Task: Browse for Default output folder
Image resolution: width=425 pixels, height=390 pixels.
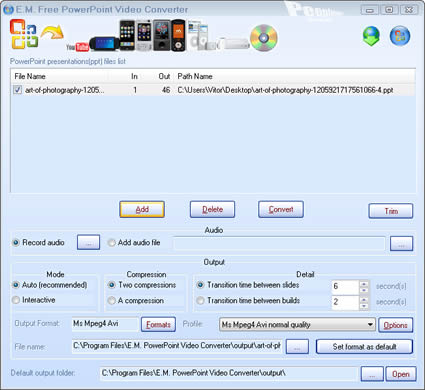Action: 372,374
